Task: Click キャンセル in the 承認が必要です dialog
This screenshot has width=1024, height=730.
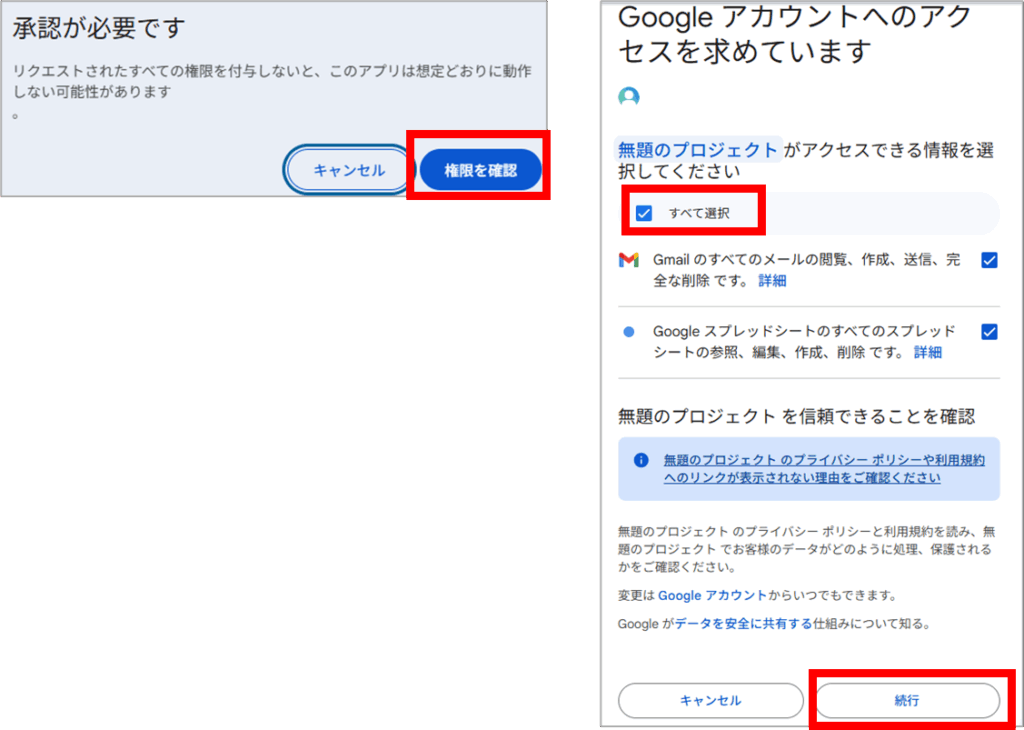Action: click(x=349, y=170)
